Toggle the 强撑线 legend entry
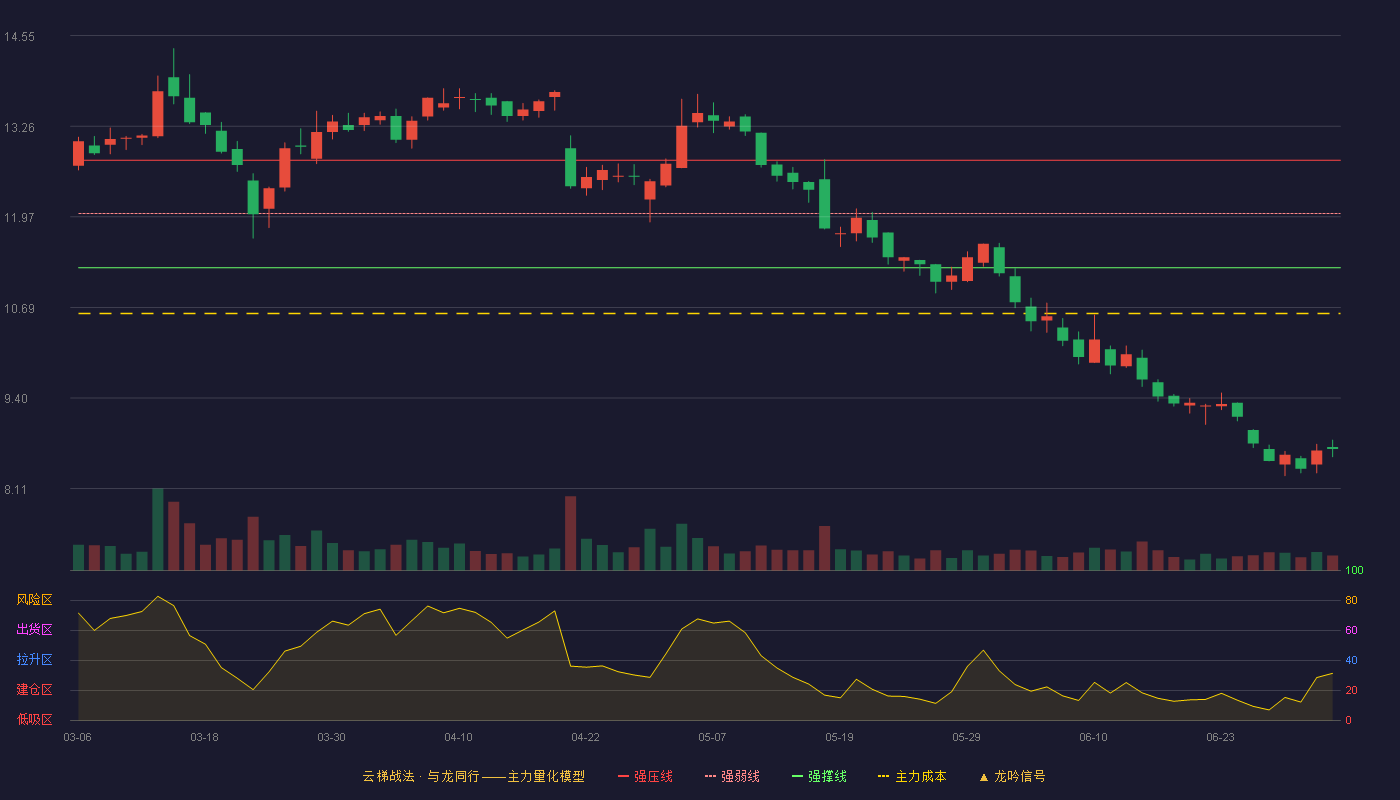 pos(819,776)
